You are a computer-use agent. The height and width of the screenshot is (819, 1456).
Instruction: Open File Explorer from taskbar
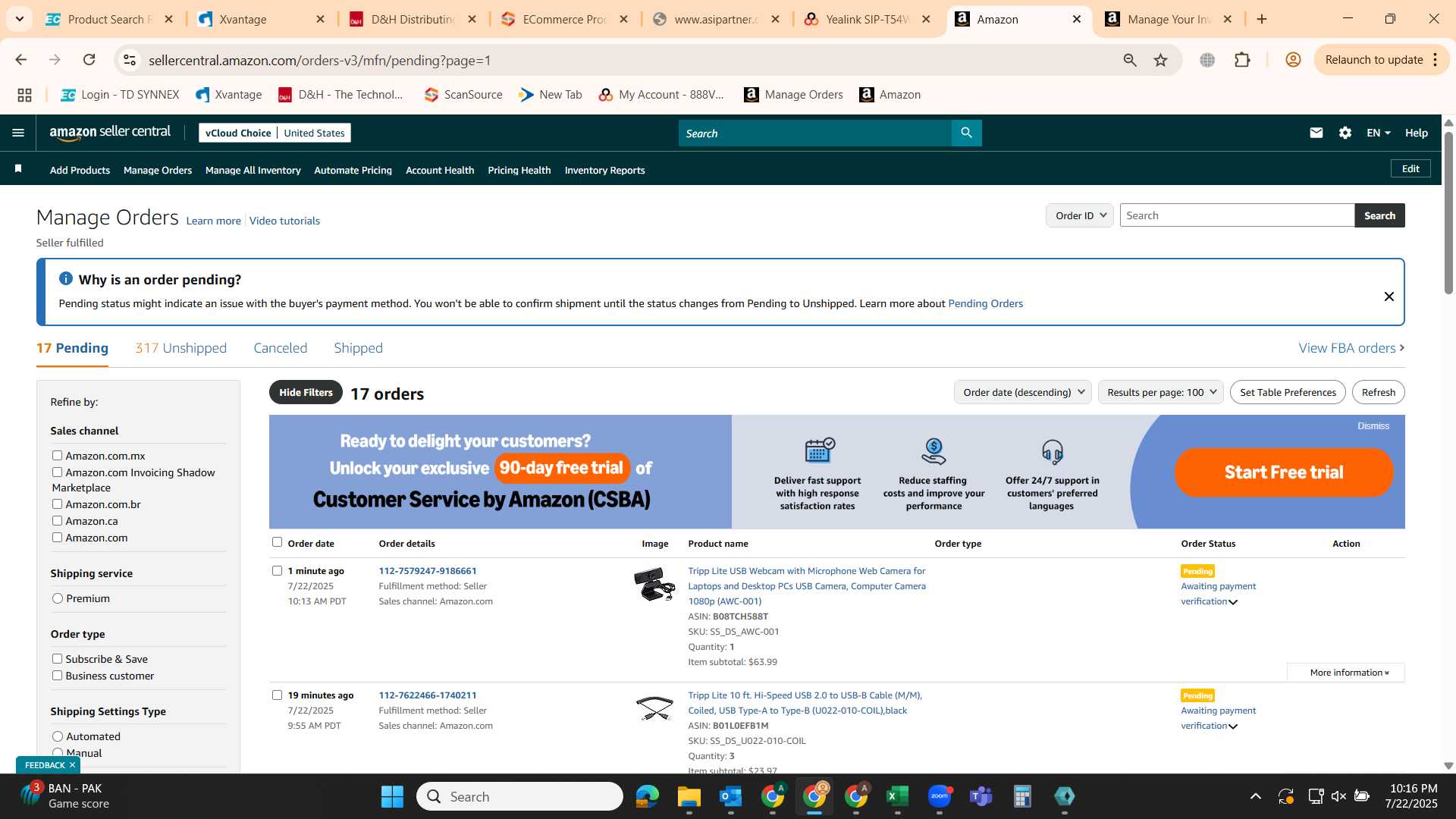click(689, 796)
